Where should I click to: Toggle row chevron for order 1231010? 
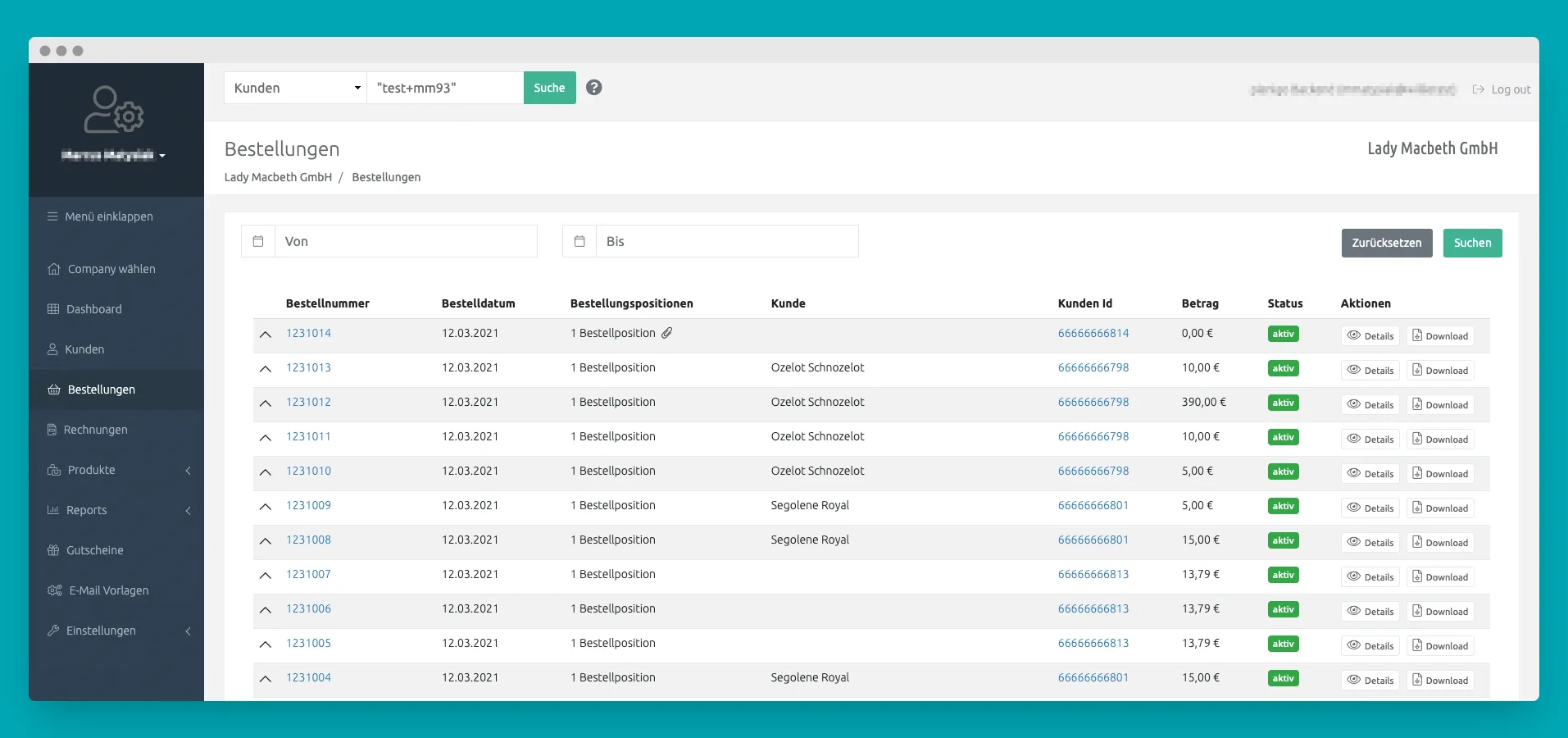pos(266,471)
